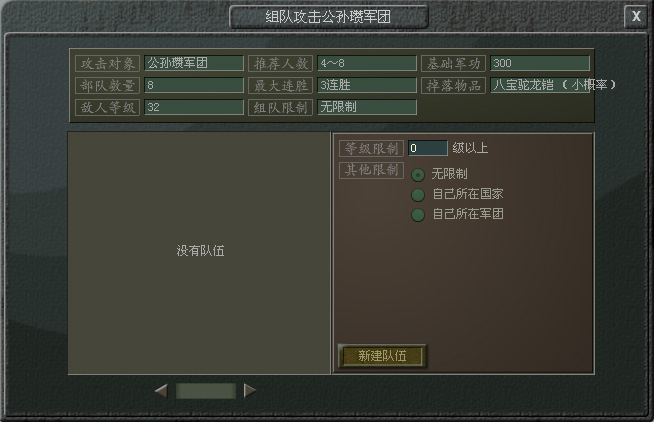Close the team attack dialog
The height and width of the screenshot is (422, 654).
[636, 16]
